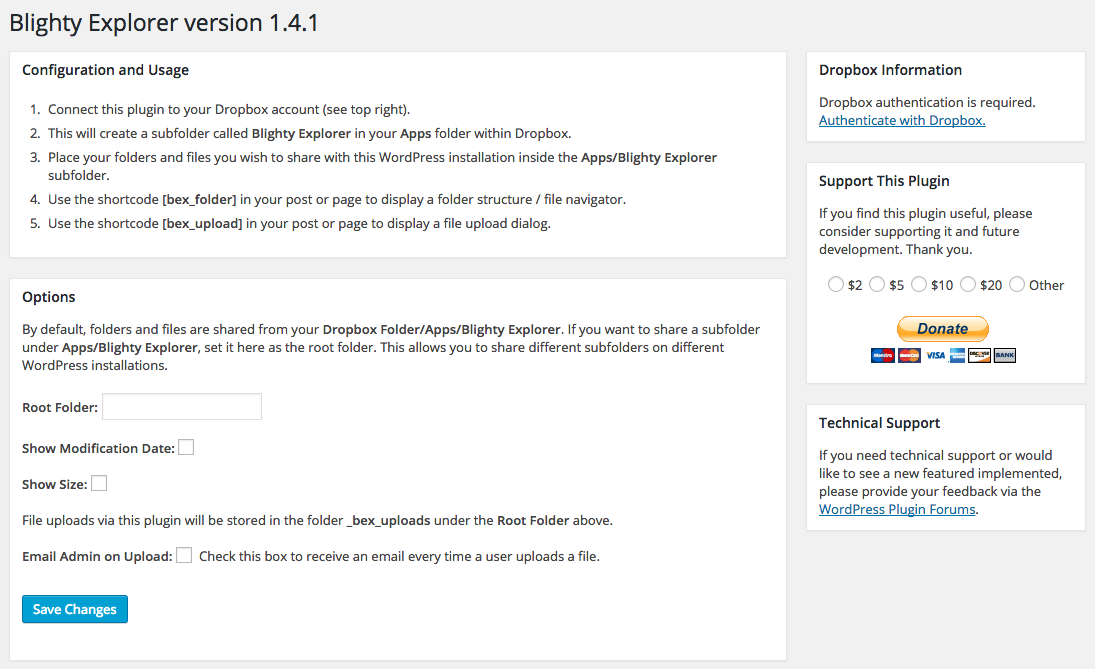
Task: Click the [bex_folder] shortcode text
Action: (x=200, y=200)
